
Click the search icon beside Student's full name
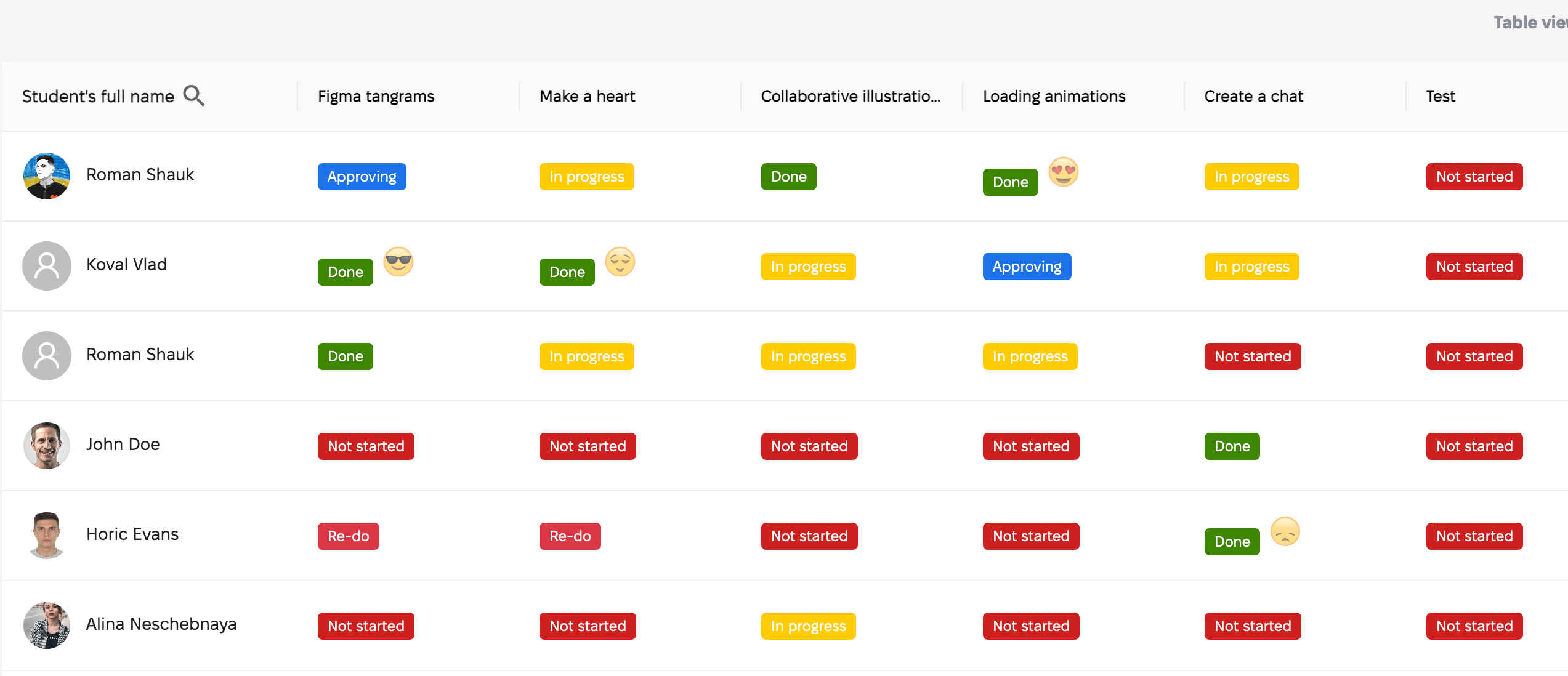tap(193, 96)
